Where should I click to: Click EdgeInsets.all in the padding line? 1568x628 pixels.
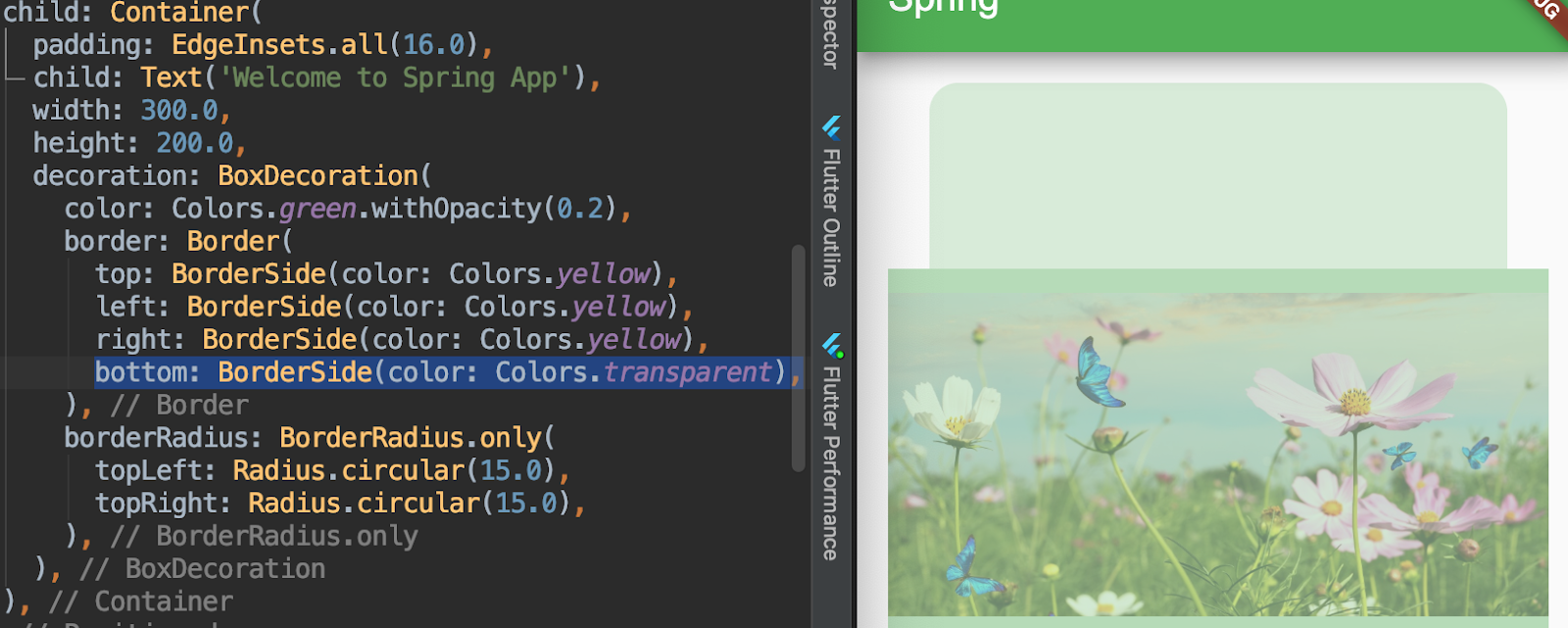[x=280, y=45]
